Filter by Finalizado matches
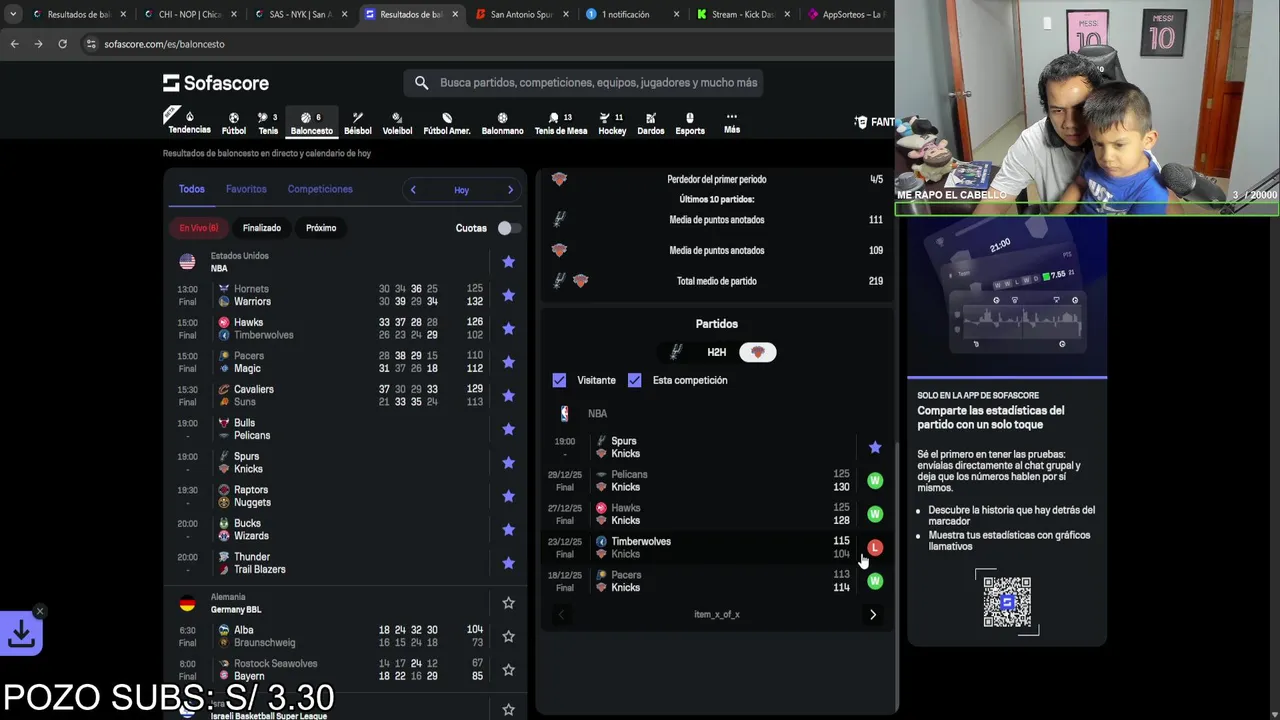Screen dimensions: 1280x720 click(x=262, y=228)
